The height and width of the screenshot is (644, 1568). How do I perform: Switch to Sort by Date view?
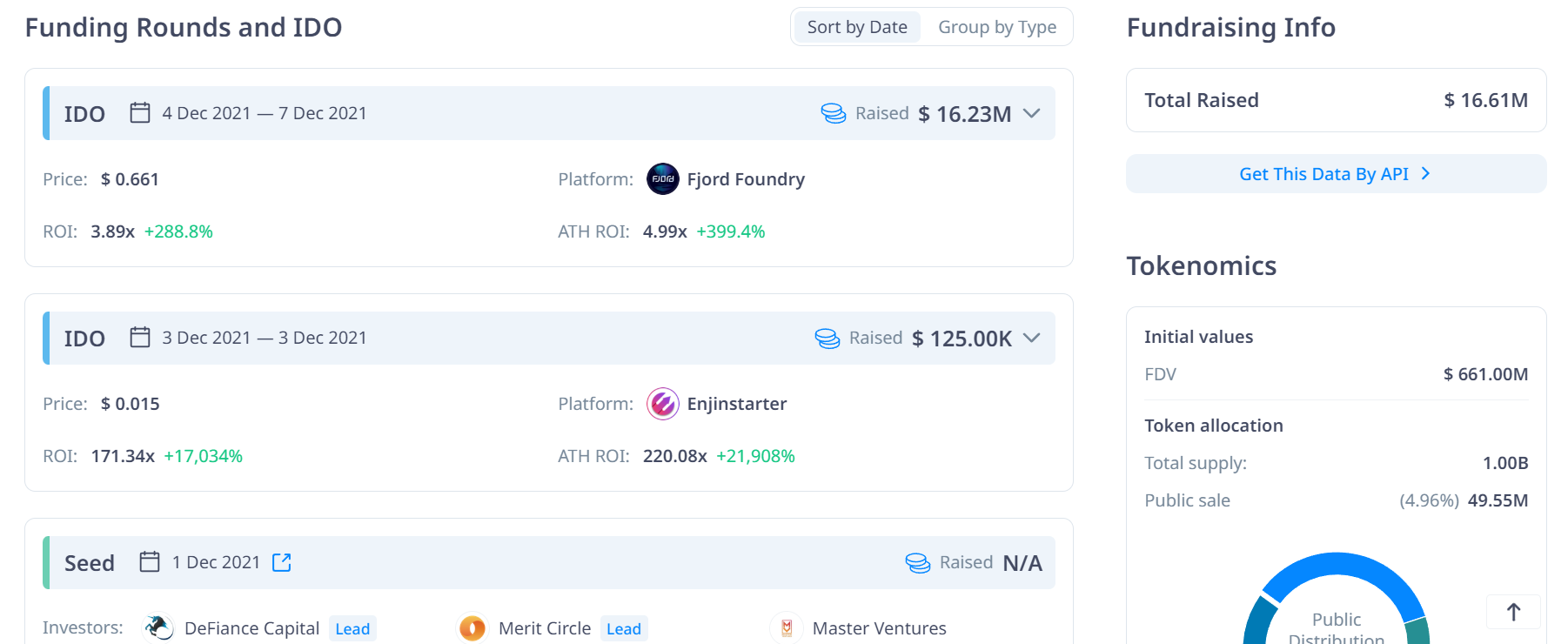[856, 27]
